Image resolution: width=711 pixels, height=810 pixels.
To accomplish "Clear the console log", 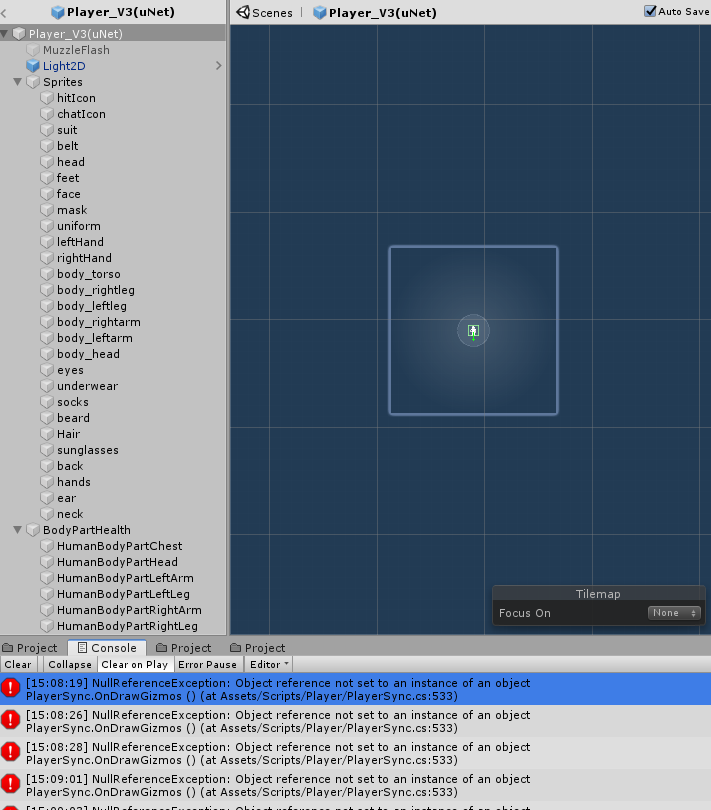I will click(18, 665).
